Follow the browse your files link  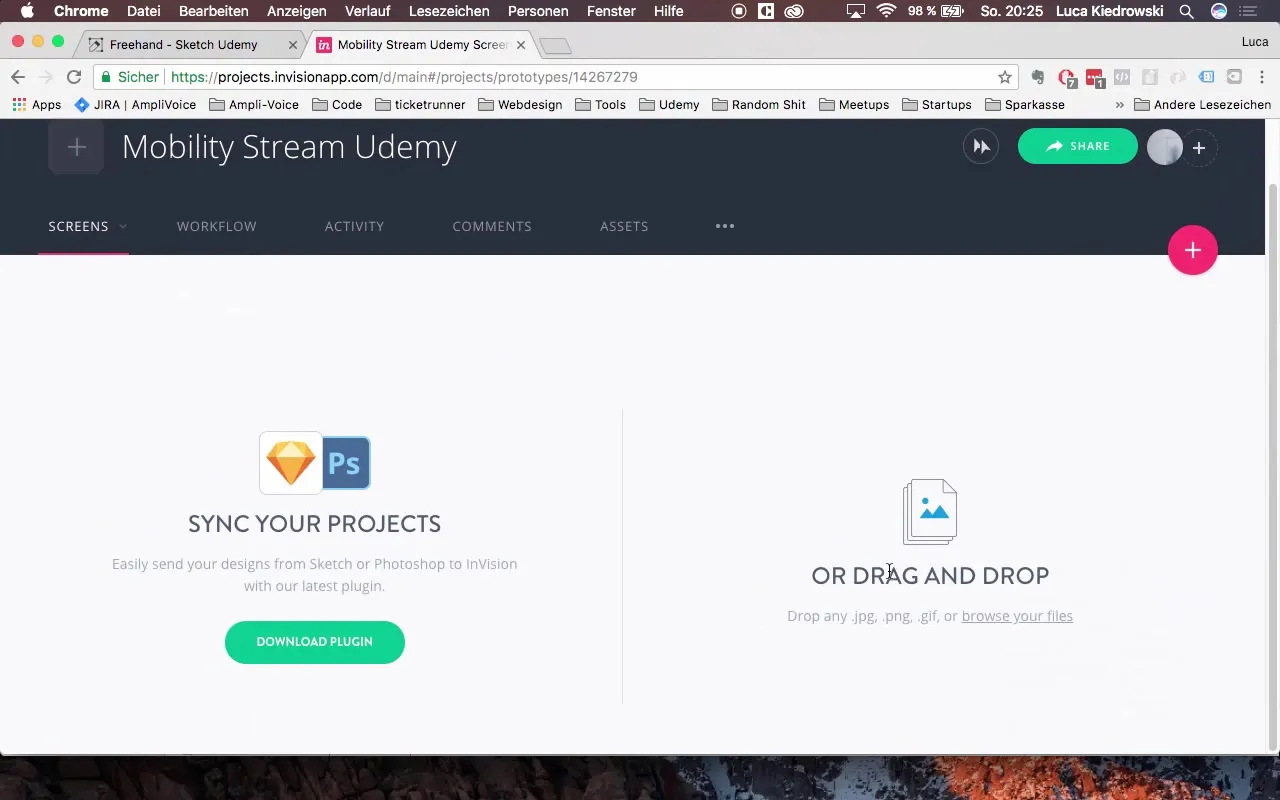[1017, 616]
